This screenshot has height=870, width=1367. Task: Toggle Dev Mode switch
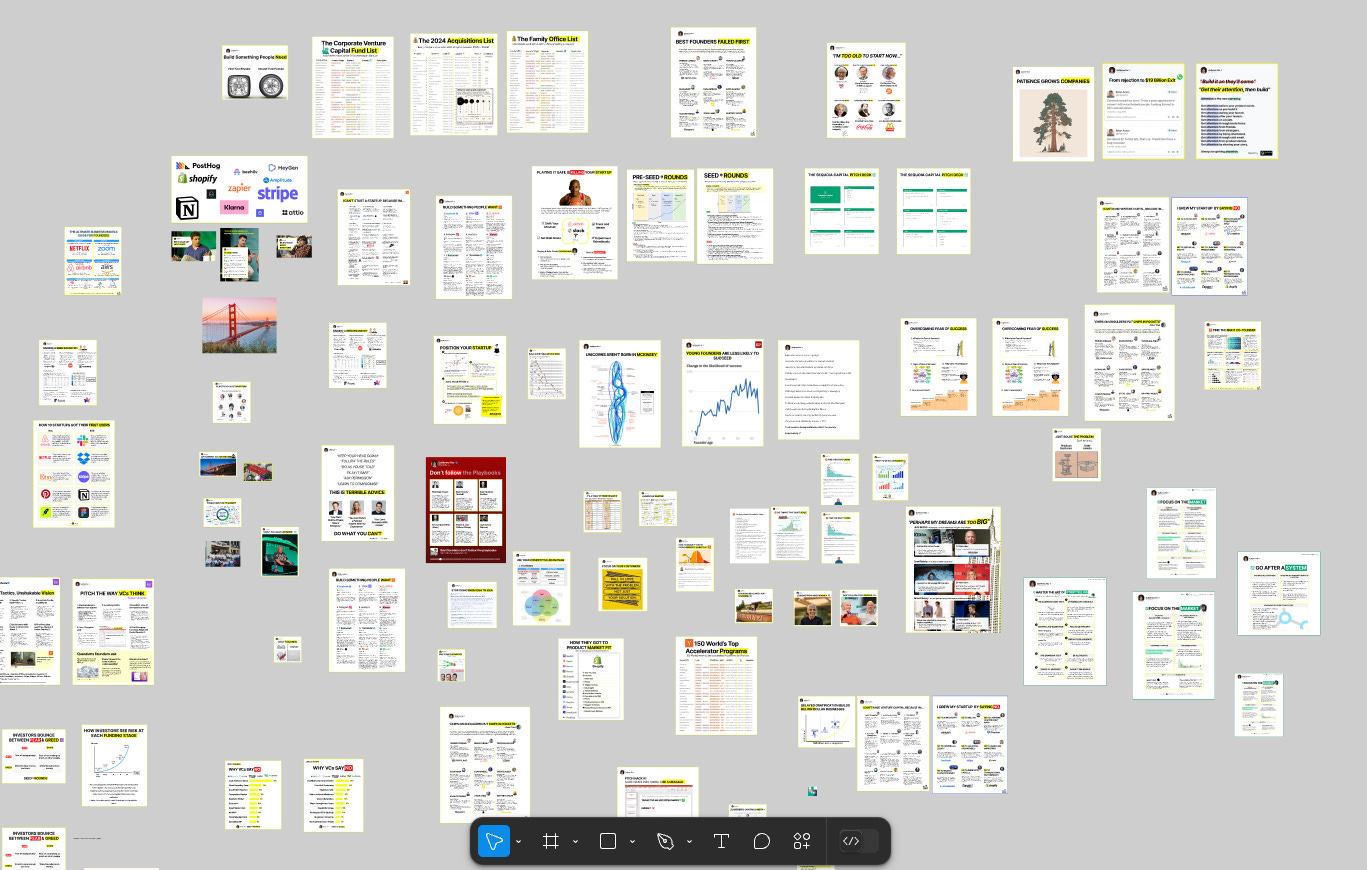click(859, 841)
